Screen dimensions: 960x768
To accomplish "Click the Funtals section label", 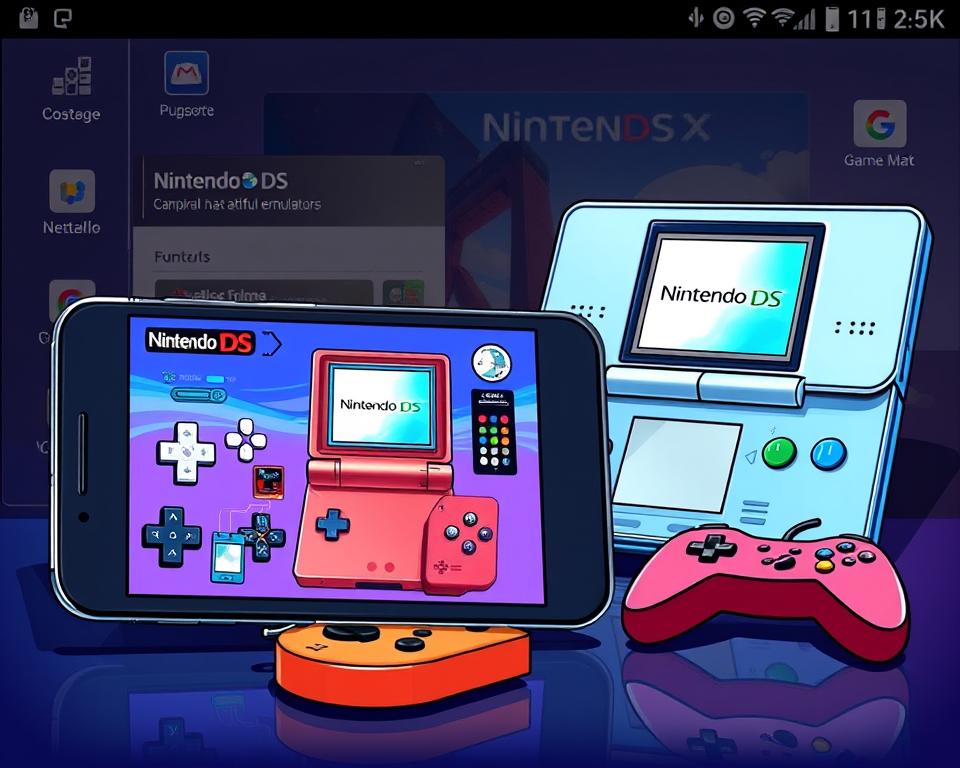I will (182, 257).
